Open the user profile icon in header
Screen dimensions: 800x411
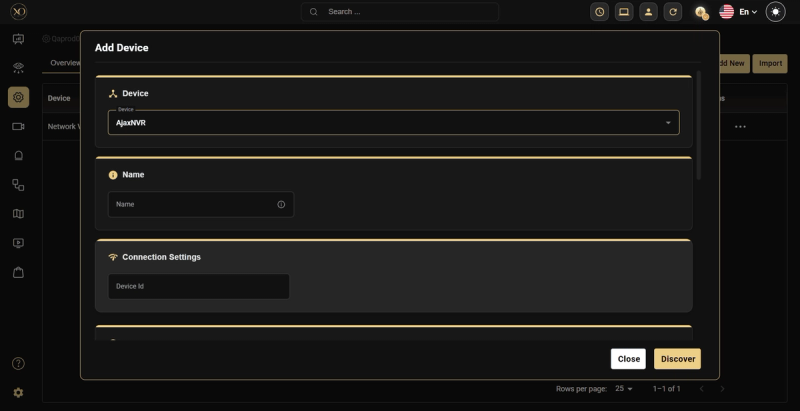648,12
